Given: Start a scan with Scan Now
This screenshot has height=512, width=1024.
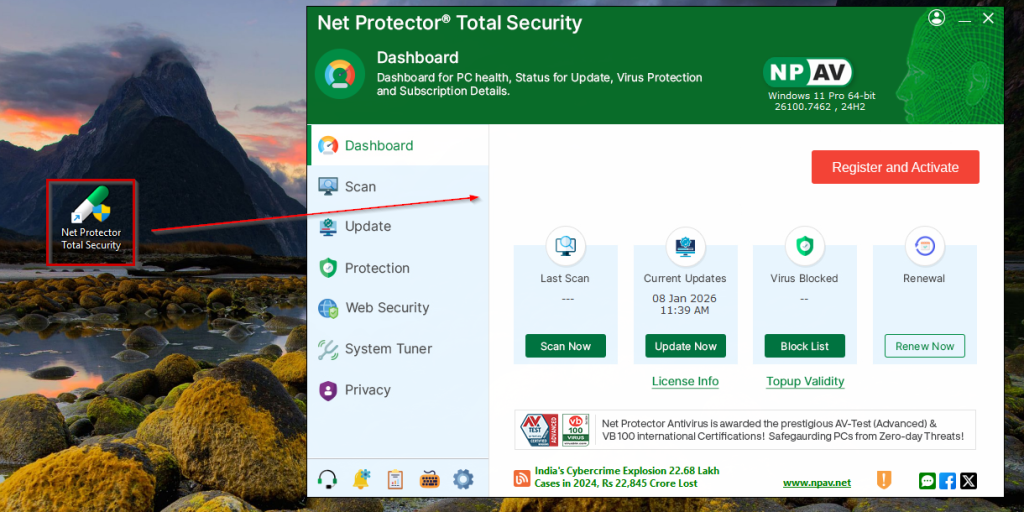Looking at the screenshot, I should (x=566, y=346).
